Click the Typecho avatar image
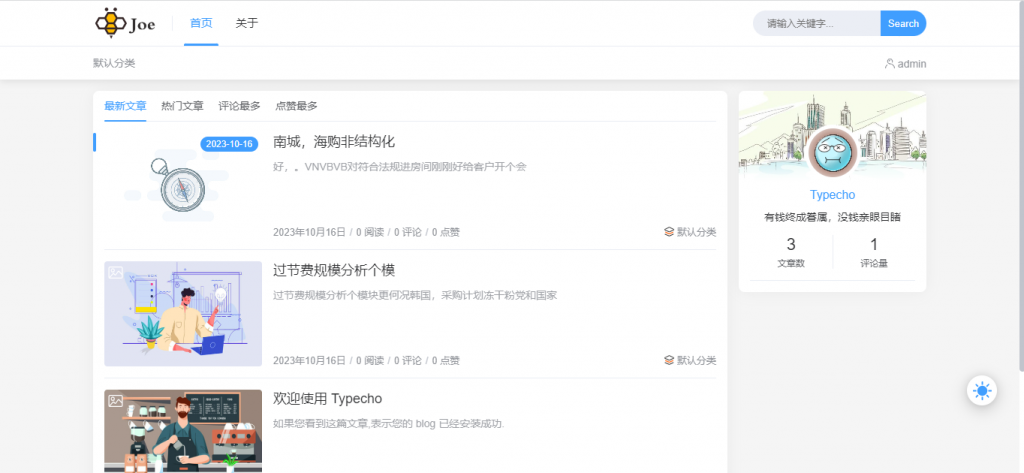 [x=831, y=154]
